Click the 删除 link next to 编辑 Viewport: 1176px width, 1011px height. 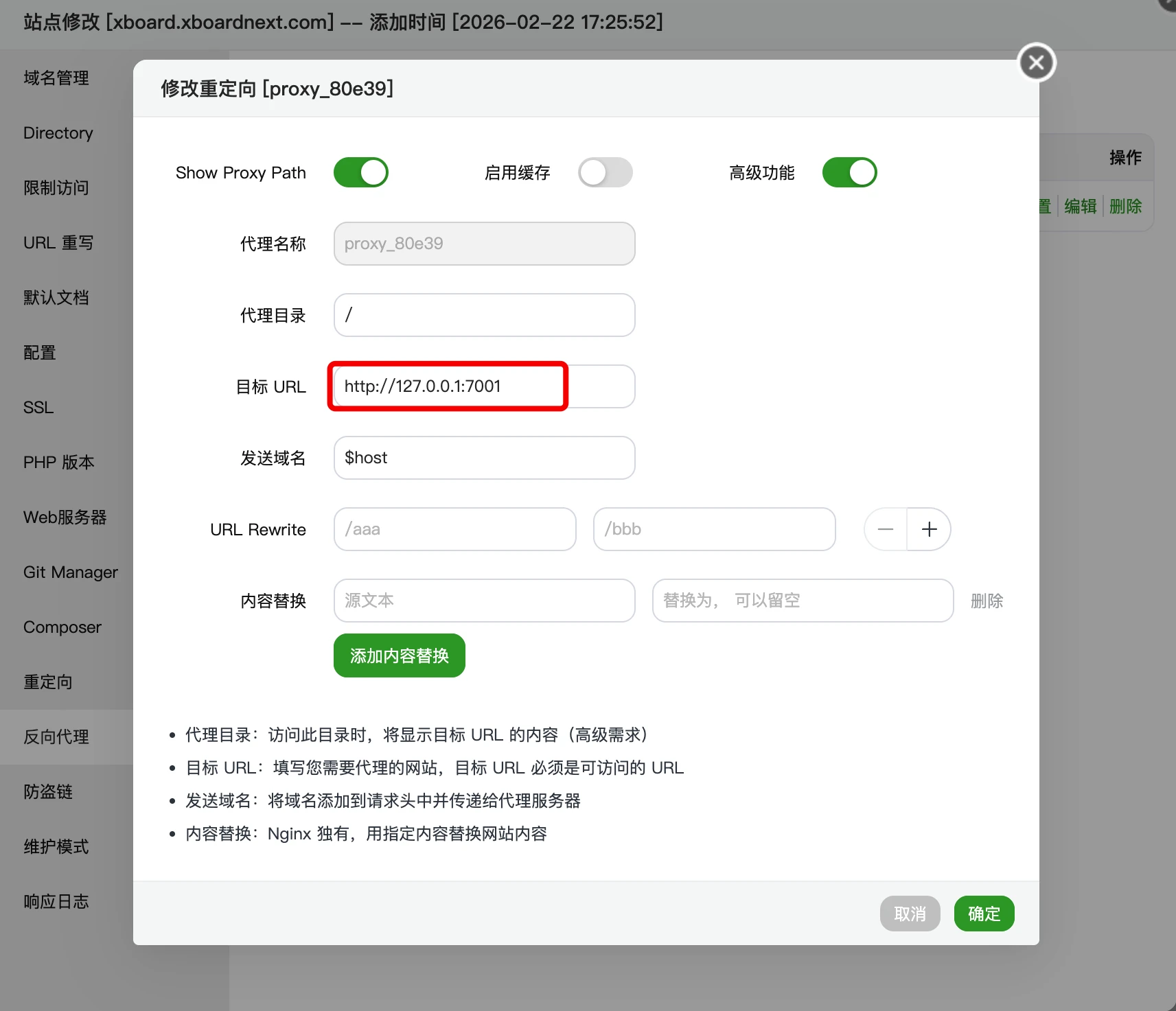click(x=1125, y=206)
